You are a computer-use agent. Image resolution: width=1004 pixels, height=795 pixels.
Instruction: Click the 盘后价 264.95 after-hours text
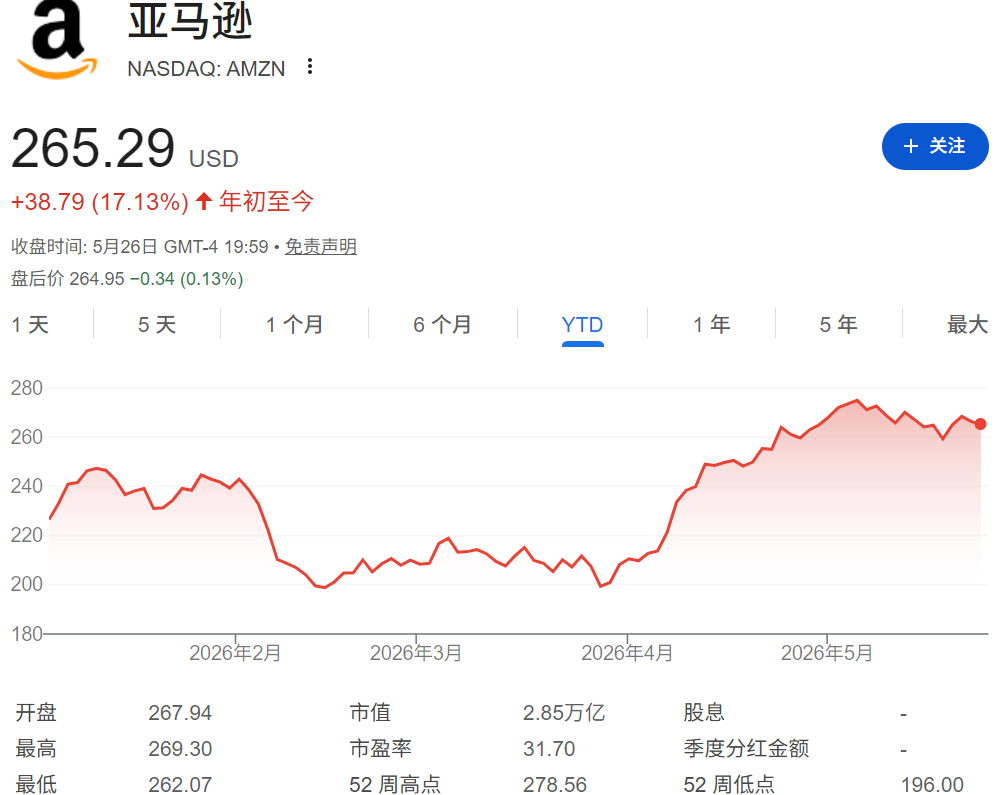coord(68,278)
